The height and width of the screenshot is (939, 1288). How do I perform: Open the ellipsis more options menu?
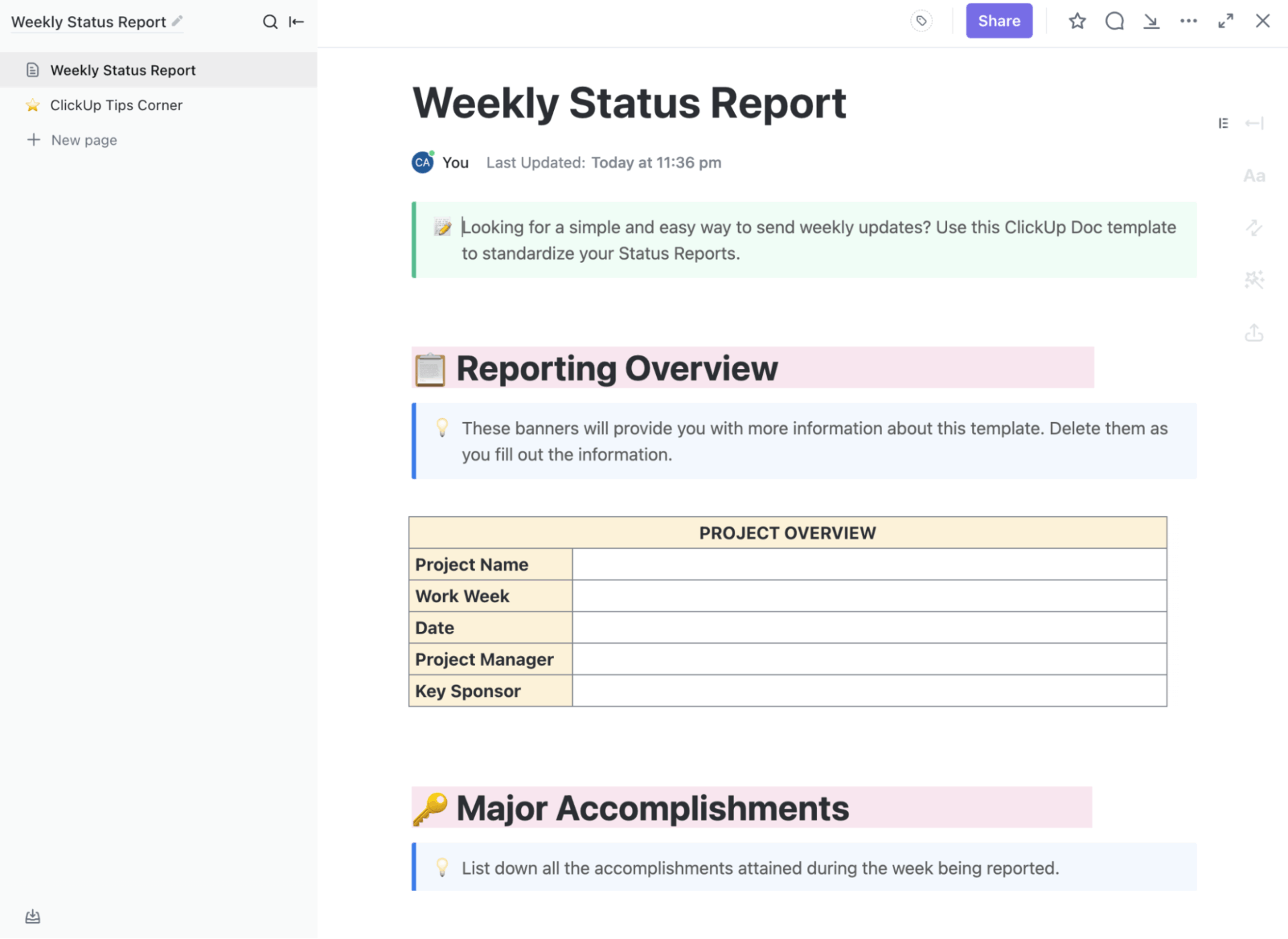coord(1188,21)
